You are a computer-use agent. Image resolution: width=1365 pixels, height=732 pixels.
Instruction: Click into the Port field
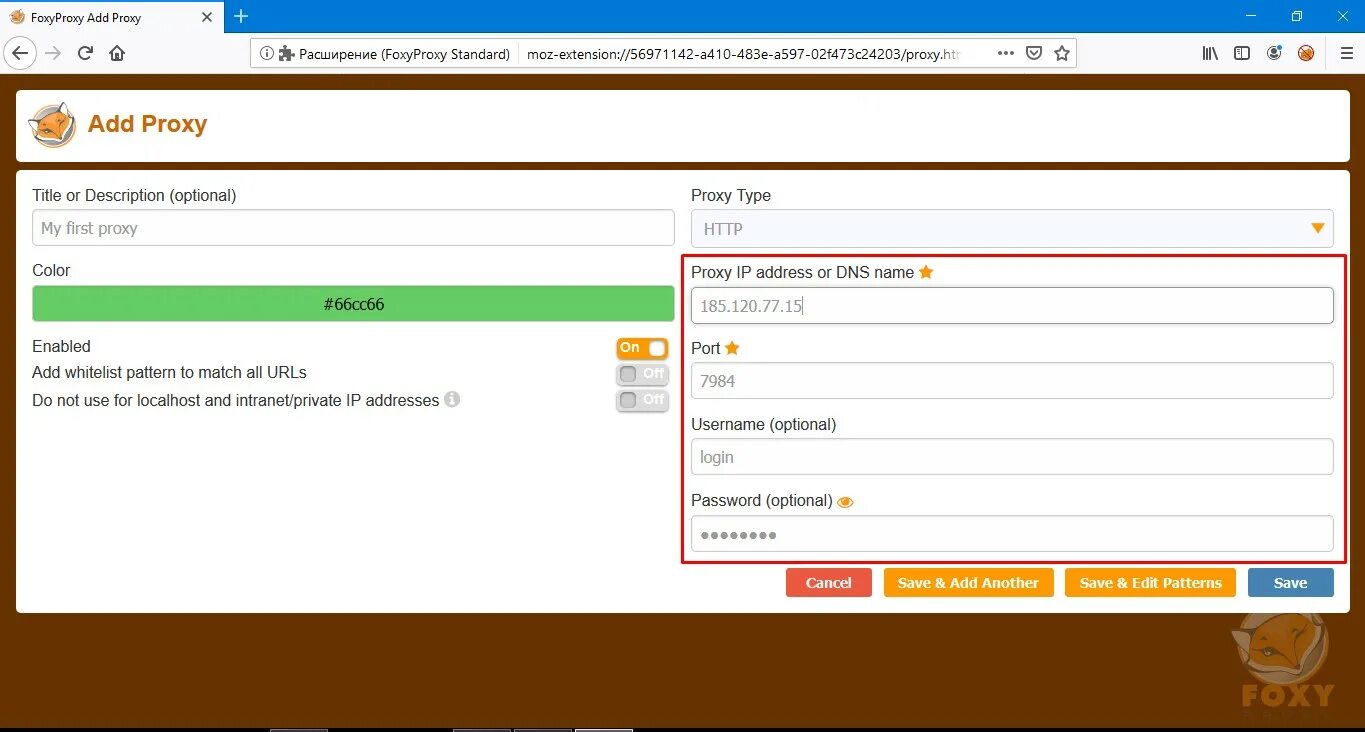1012,381
